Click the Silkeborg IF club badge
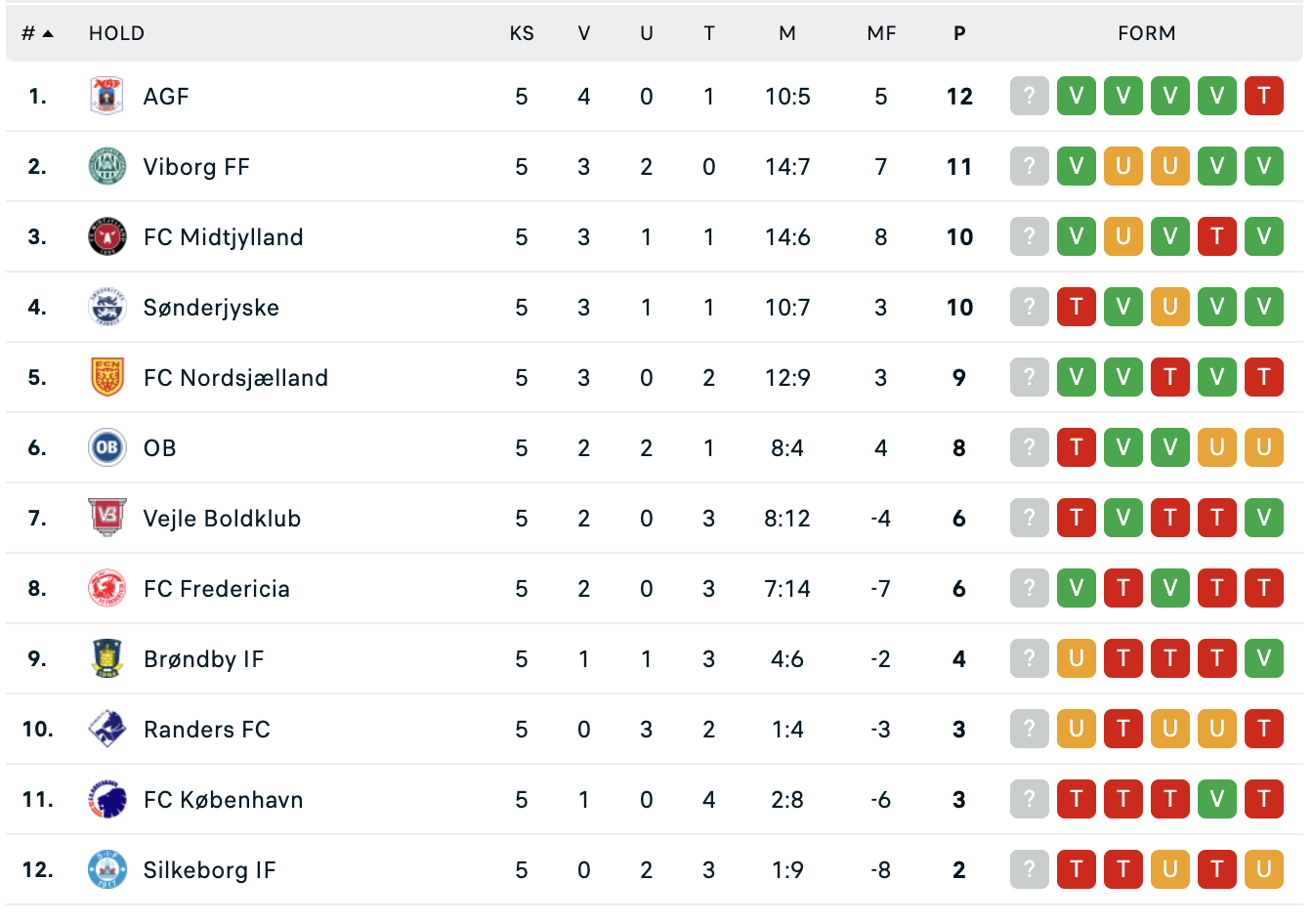 coord(106,869)
